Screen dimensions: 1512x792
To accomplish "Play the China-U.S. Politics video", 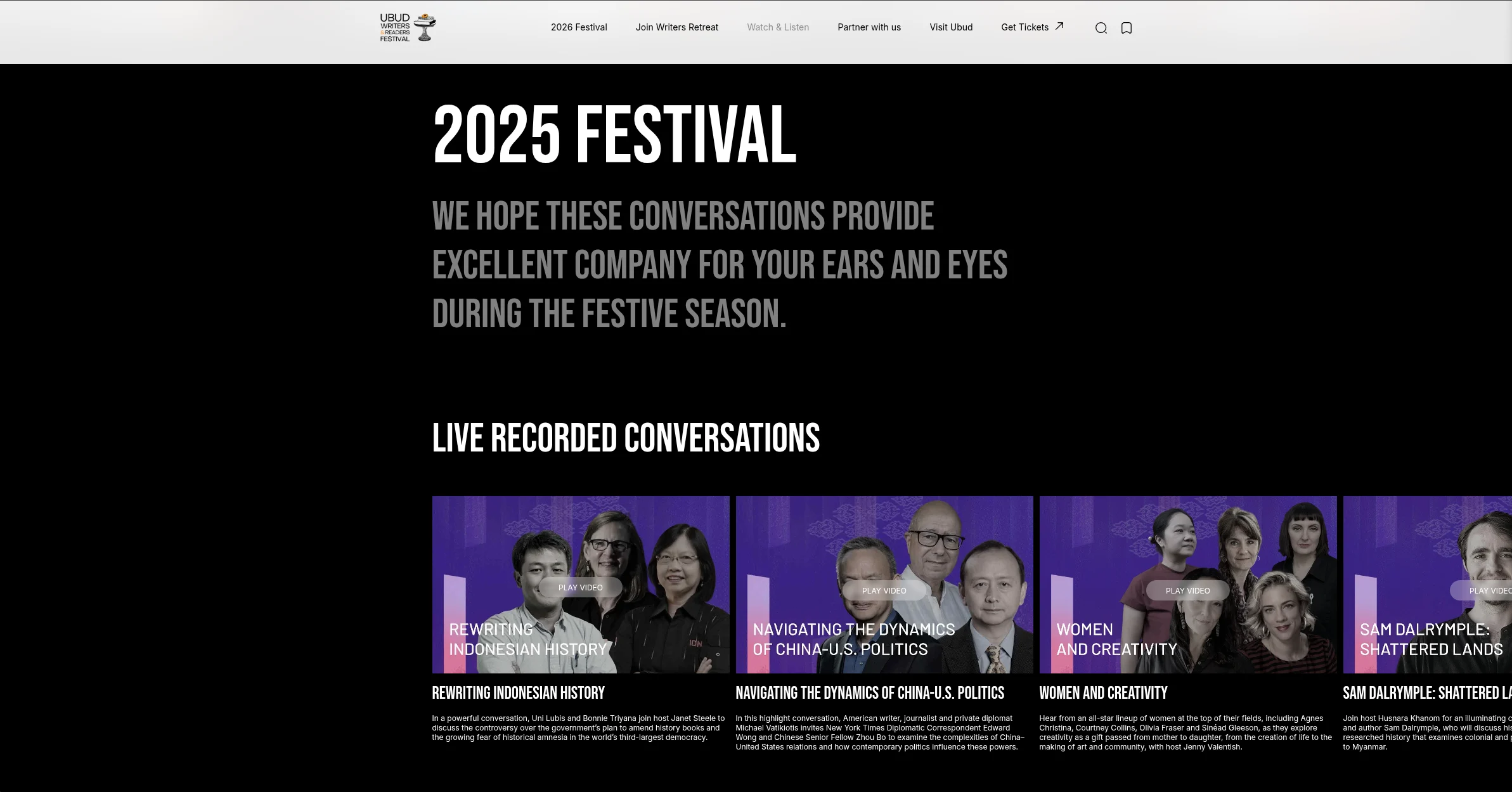I will pyautogui.click(x=884, y=590).
